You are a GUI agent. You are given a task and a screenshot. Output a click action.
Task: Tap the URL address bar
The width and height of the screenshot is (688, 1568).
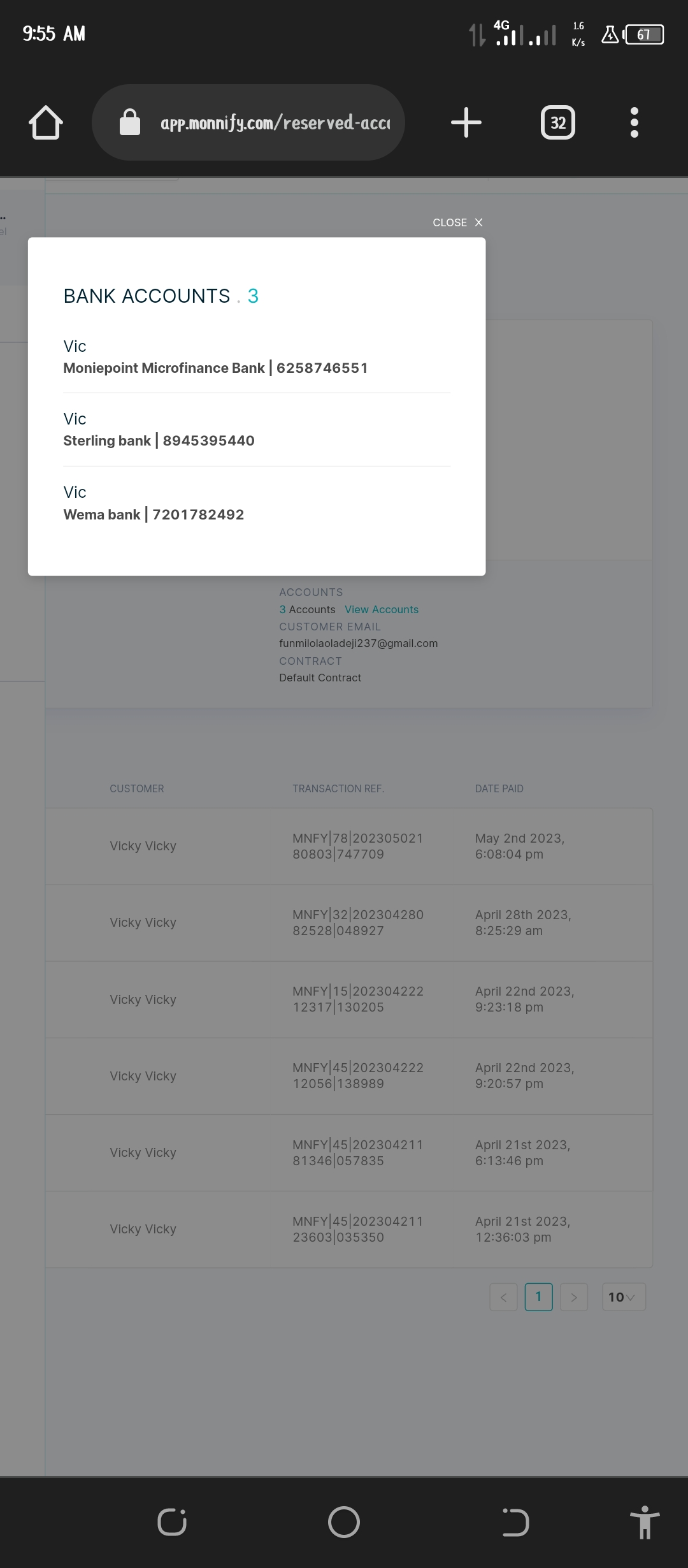275,122
